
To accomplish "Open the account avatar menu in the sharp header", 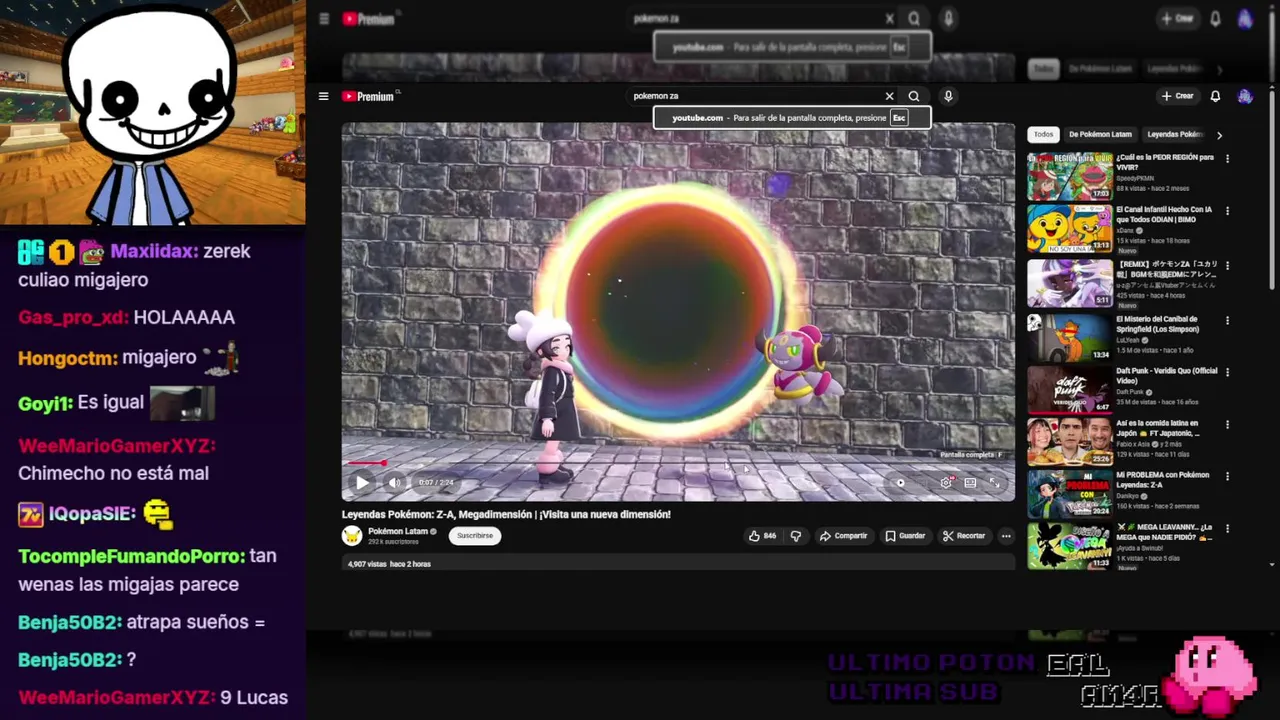I will click(1245, 96).
